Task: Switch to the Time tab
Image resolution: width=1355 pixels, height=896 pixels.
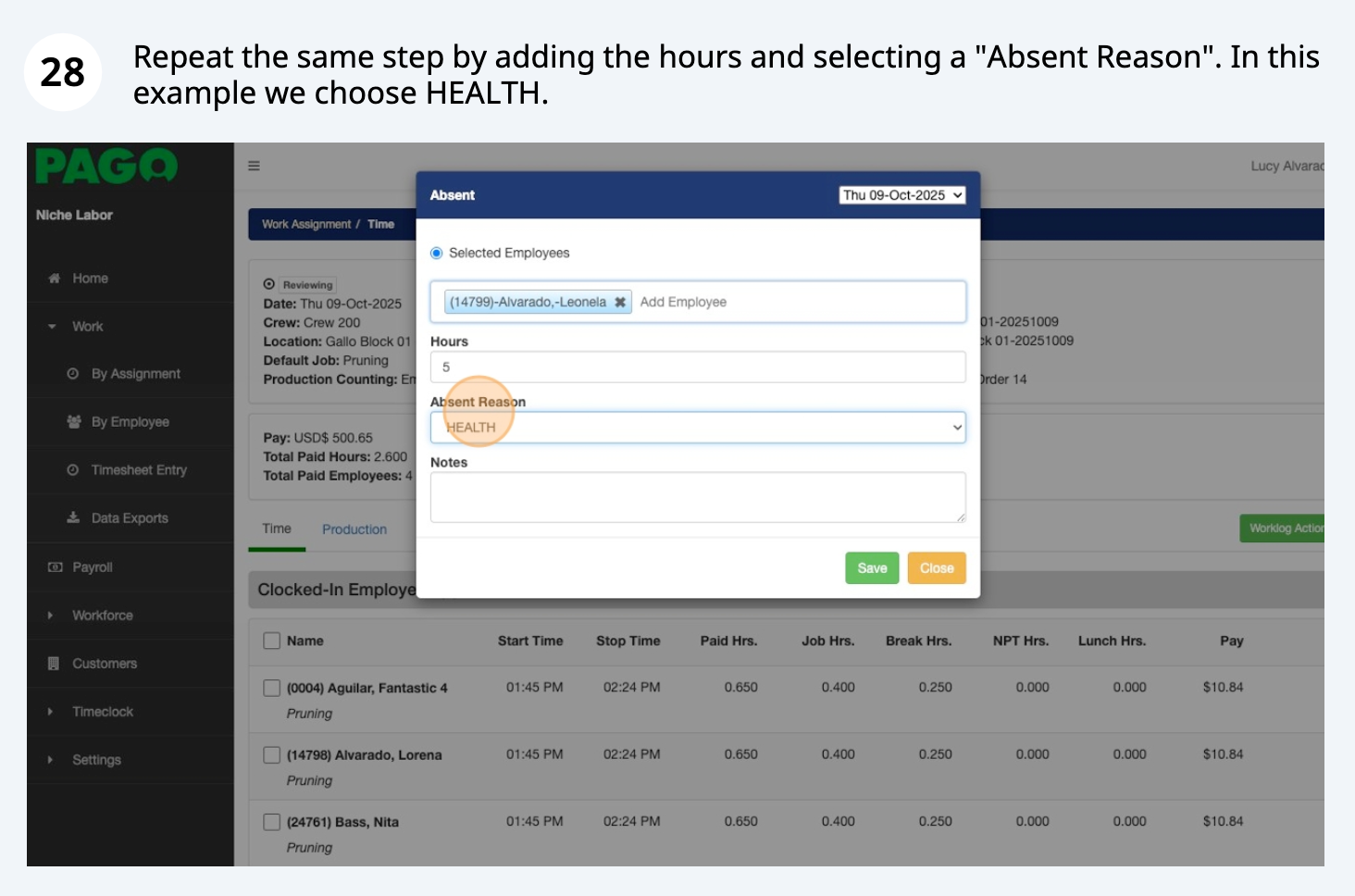Action: click(277, 529)
